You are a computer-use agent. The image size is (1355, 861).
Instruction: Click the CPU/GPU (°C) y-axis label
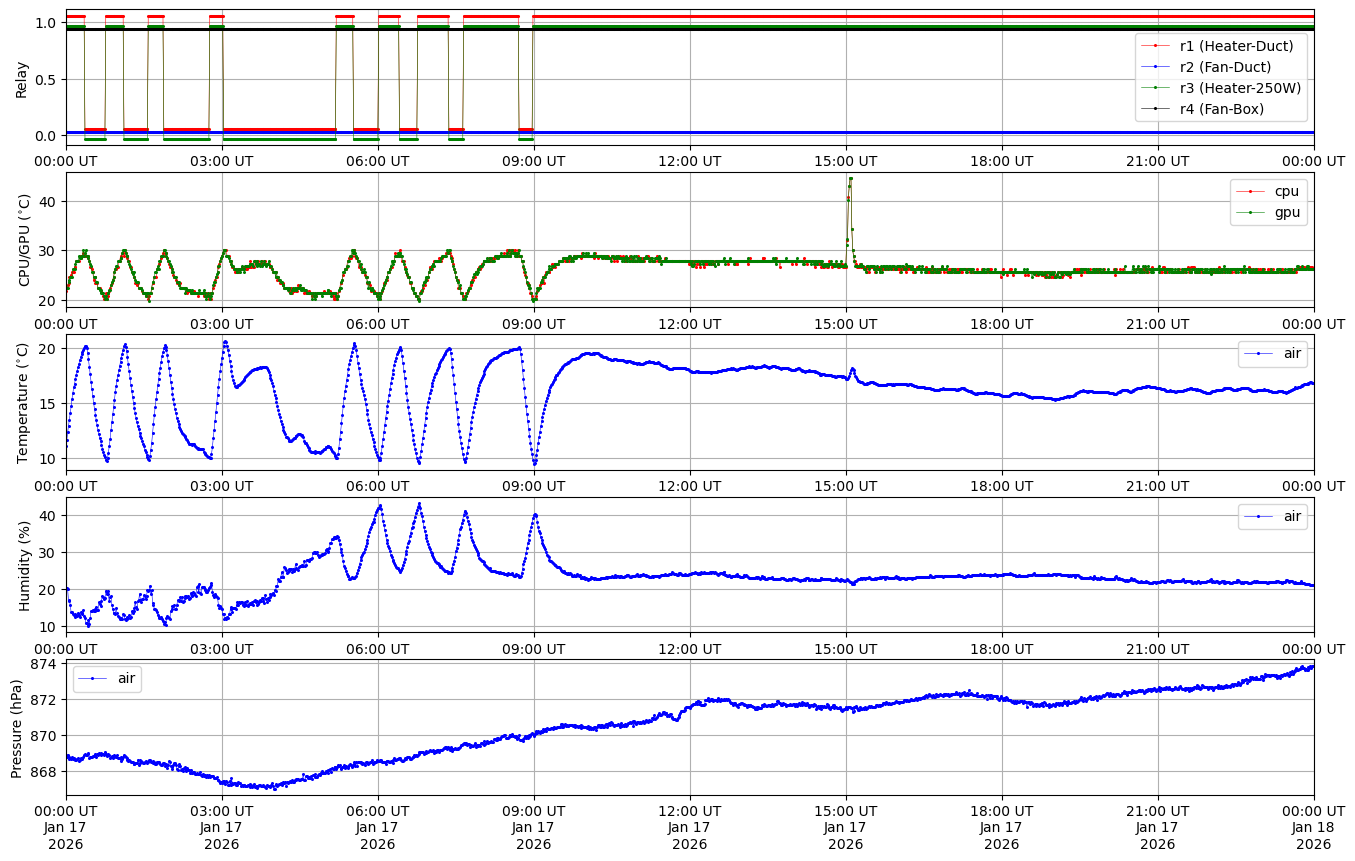point(22,241)
